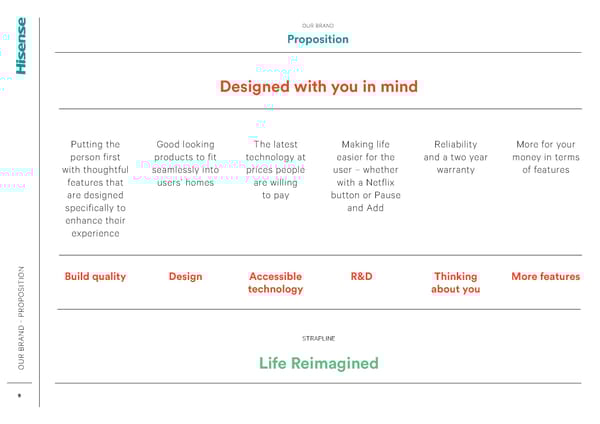Click the 'Build quality' label
Viewport: 600px width, 424px height.
click(x=95, y=277)
